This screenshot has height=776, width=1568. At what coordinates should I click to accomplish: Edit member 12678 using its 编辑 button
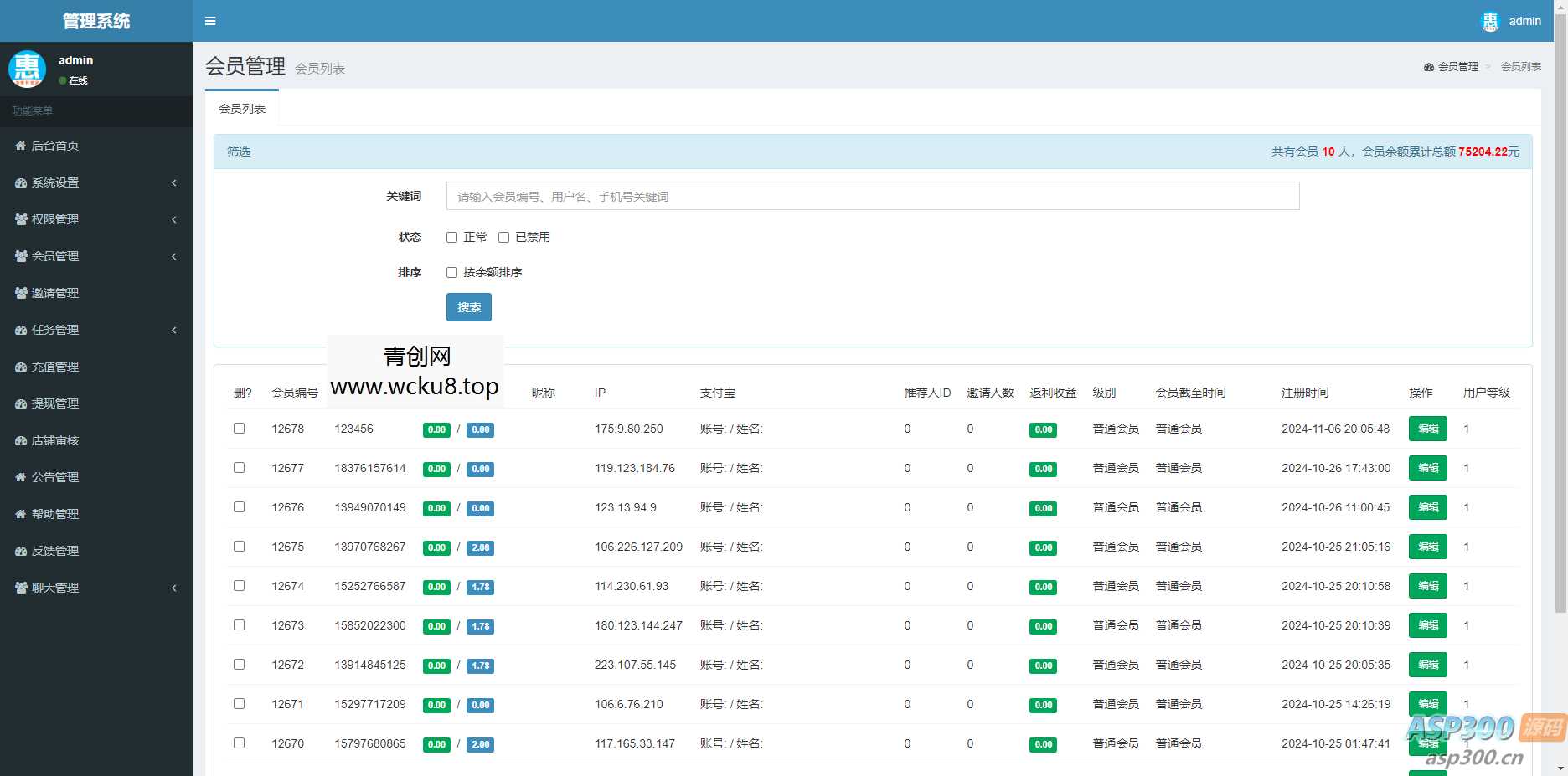[1427, 429]
